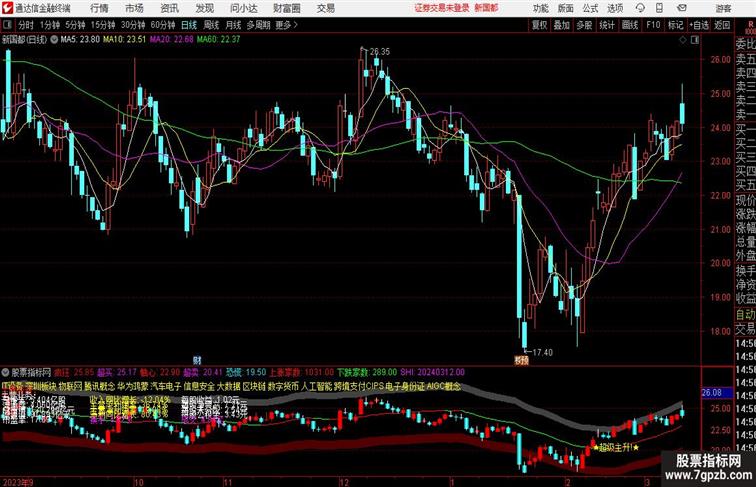Viewport: 756px width, 487px height.
Task: Click the diamond icon at chart top-right
Action: (x=683, y=40)
